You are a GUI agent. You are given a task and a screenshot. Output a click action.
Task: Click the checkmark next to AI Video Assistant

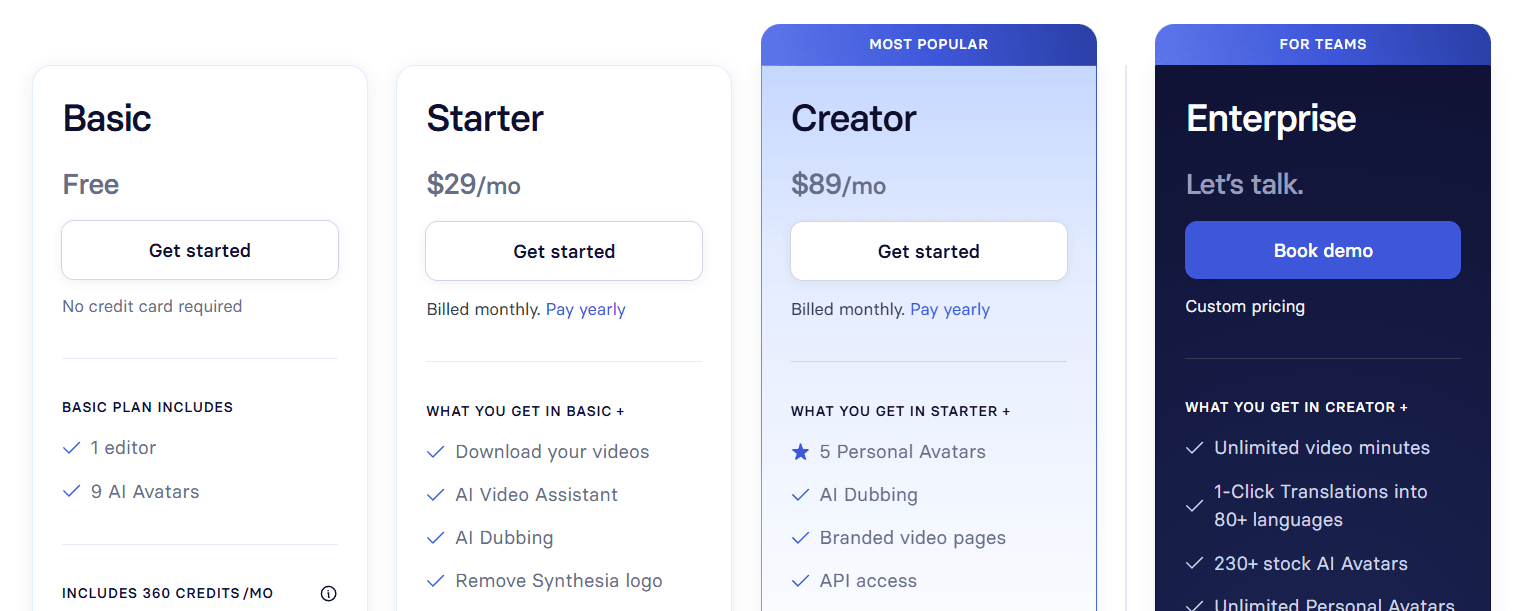pos(435,495)
